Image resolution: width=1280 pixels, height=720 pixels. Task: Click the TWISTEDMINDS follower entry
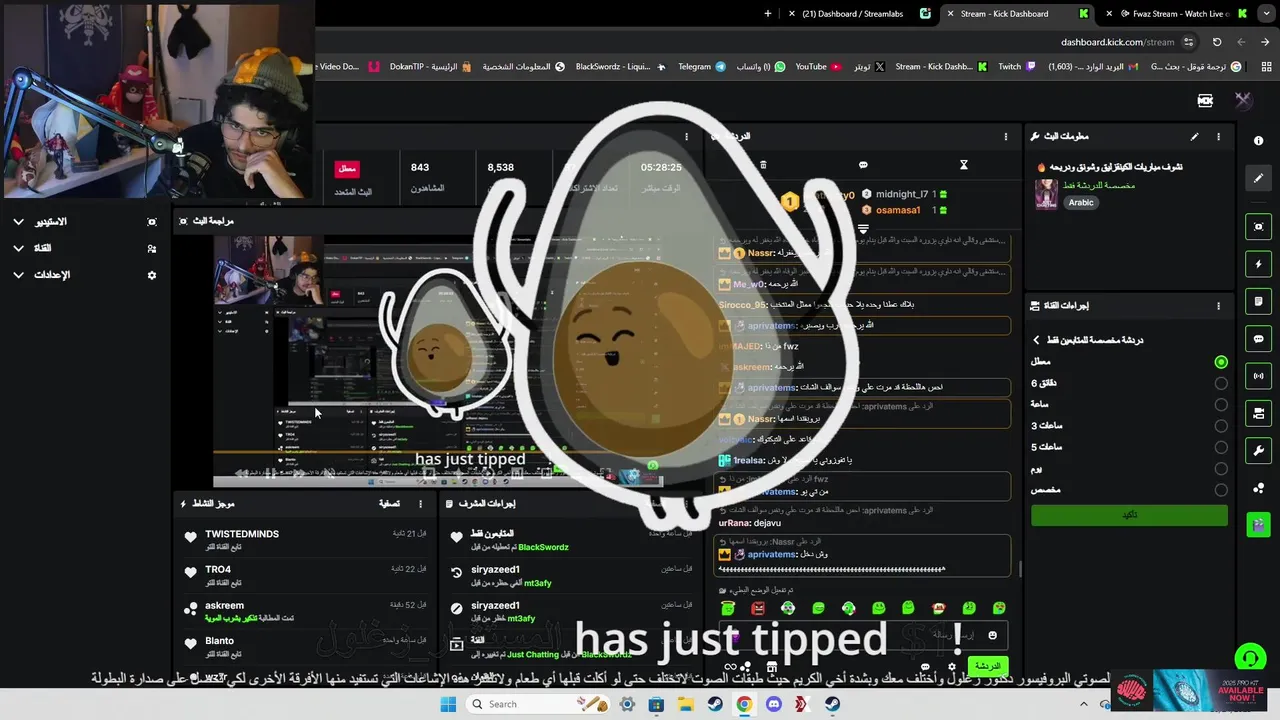pos(306,540)
